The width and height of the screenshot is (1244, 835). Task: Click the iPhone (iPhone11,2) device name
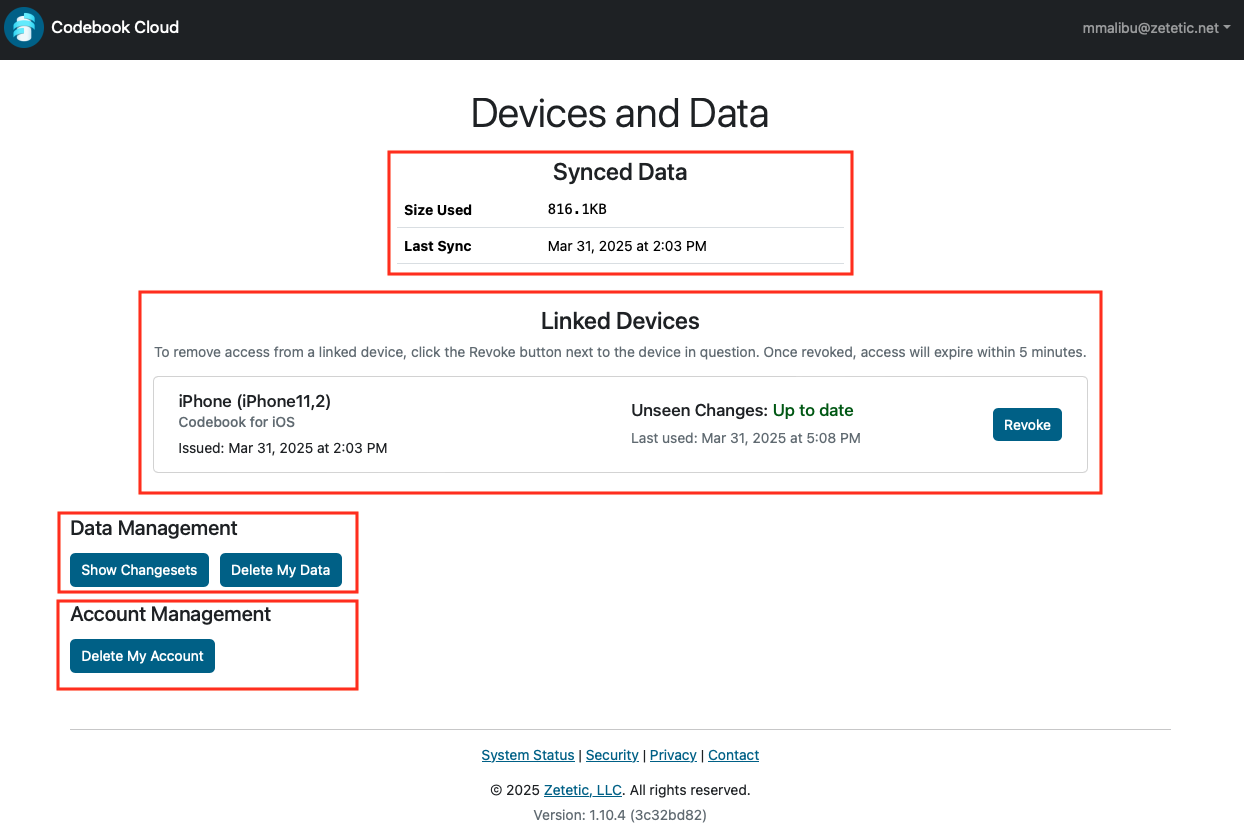tap(254, 401)
